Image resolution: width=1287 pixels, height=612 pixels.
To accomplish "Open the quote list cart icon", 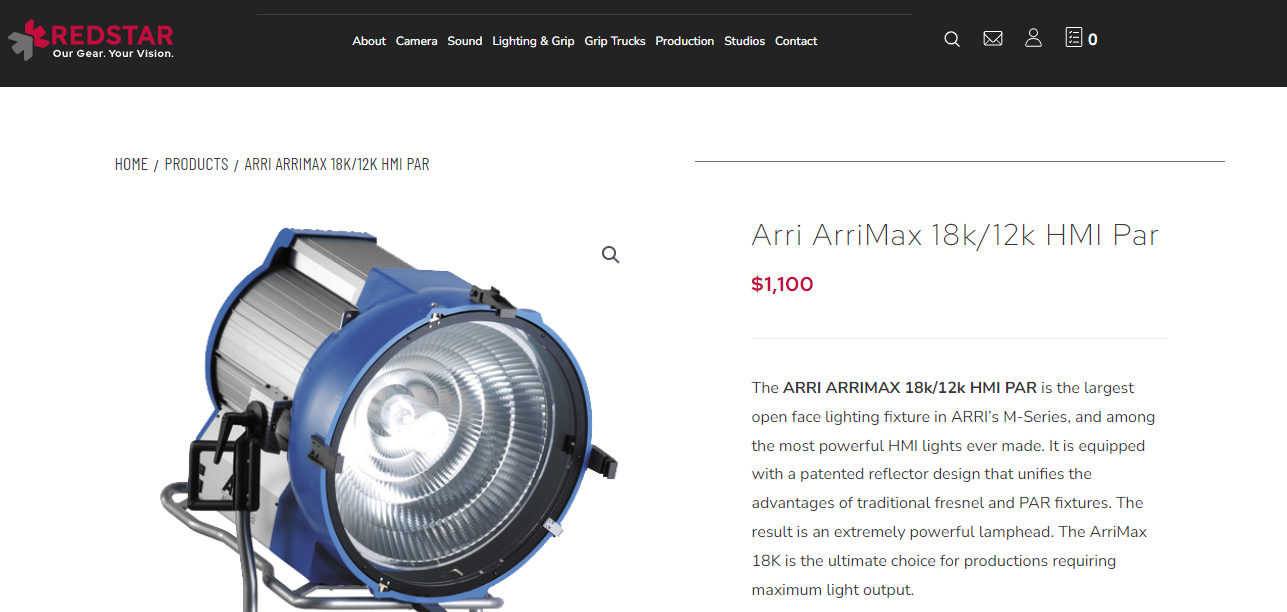I will (1074, 38).
